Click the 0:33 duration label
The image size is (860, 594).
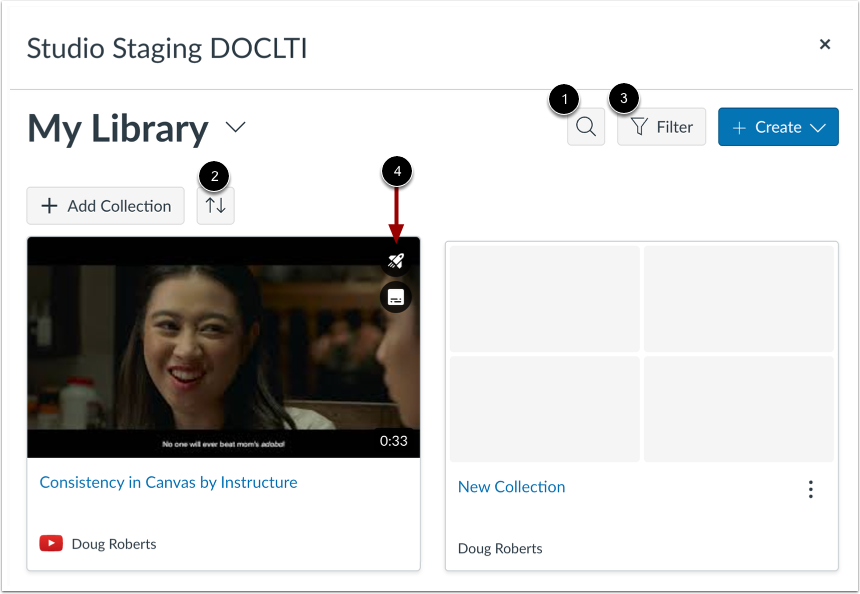coord(394,441)
